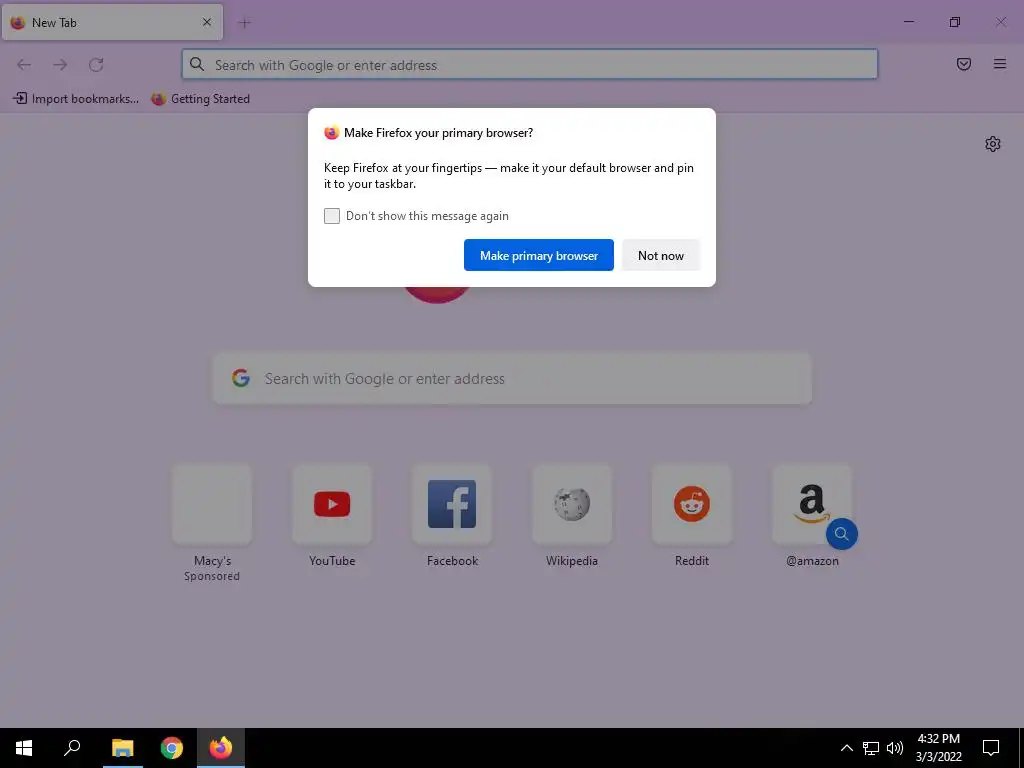Screen dimensions: 1024x768
Task: Close the New Tab tab
Action: 207,22
